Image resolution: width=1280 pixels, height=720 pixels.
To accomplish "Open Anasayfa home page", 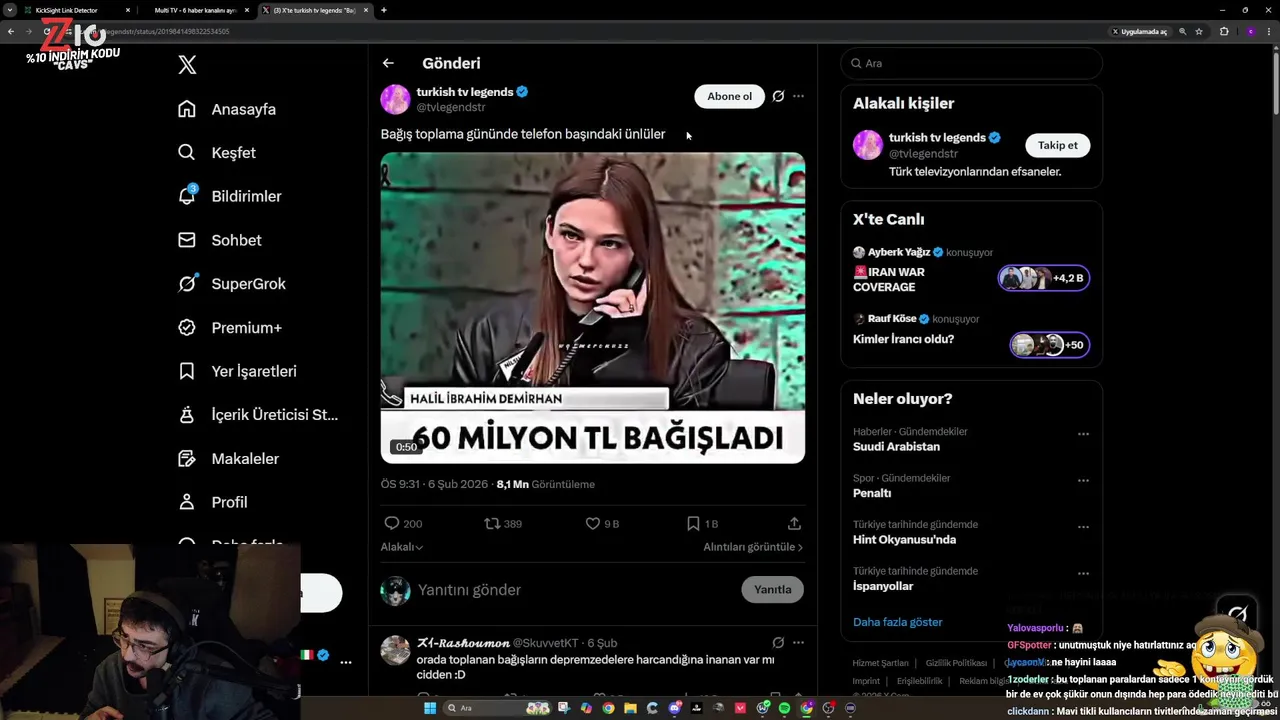I will (x=227, y=109).
